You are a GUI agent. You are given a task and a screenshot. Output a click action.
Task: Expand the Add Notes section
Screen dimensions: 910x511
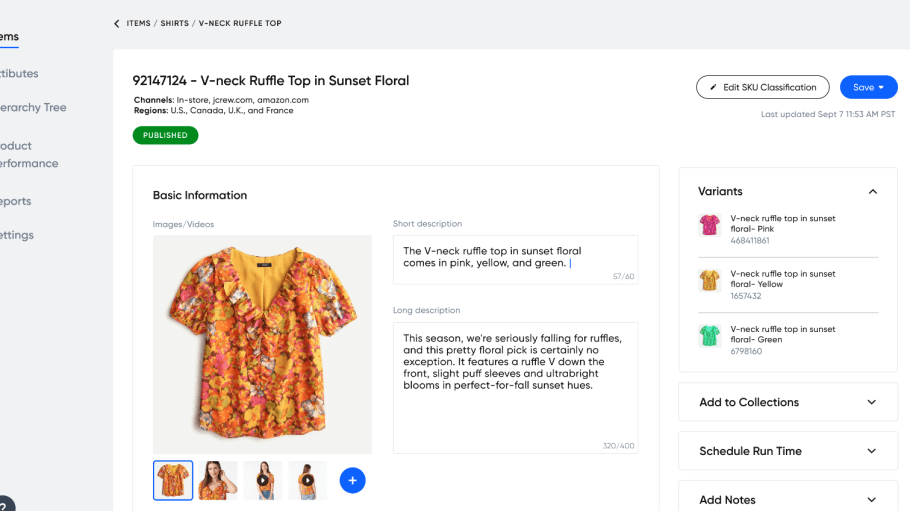click(788, 499)
